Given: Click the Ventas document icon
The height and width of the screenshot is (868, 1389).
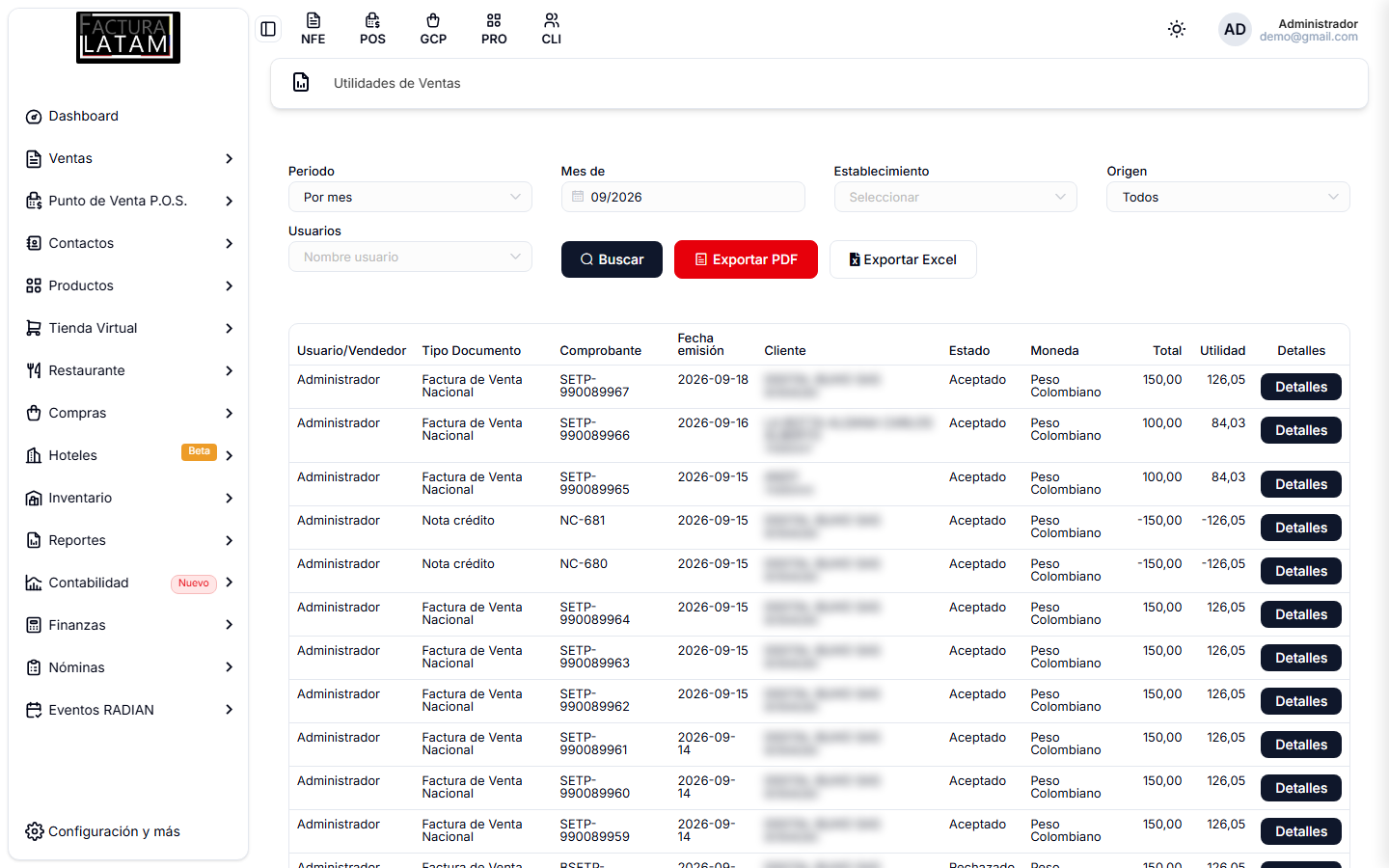Looking at the screenshot, I should click(x=34, y=159).
